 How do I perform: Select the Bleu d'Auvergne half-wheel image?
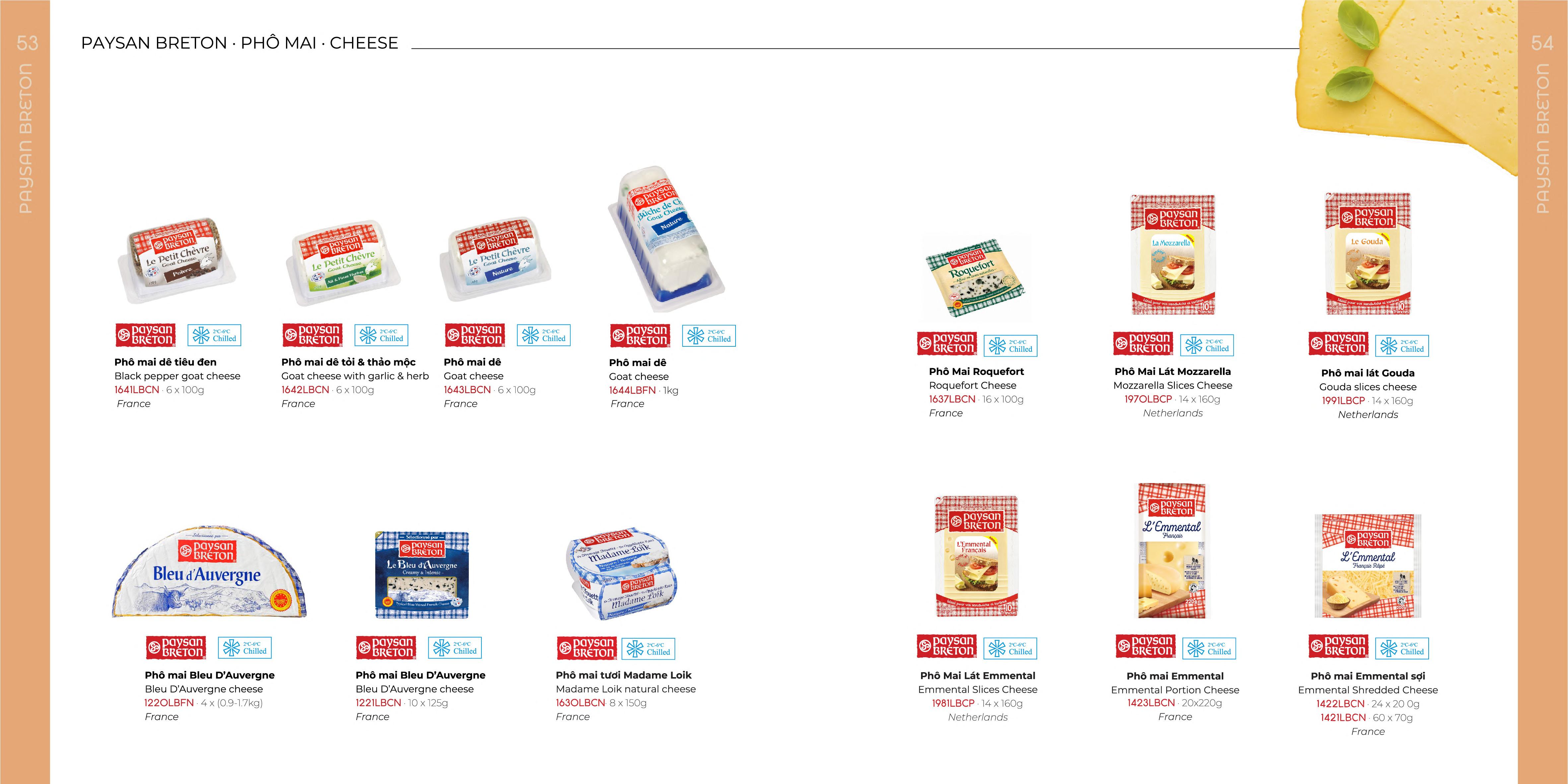coord(209,572)
